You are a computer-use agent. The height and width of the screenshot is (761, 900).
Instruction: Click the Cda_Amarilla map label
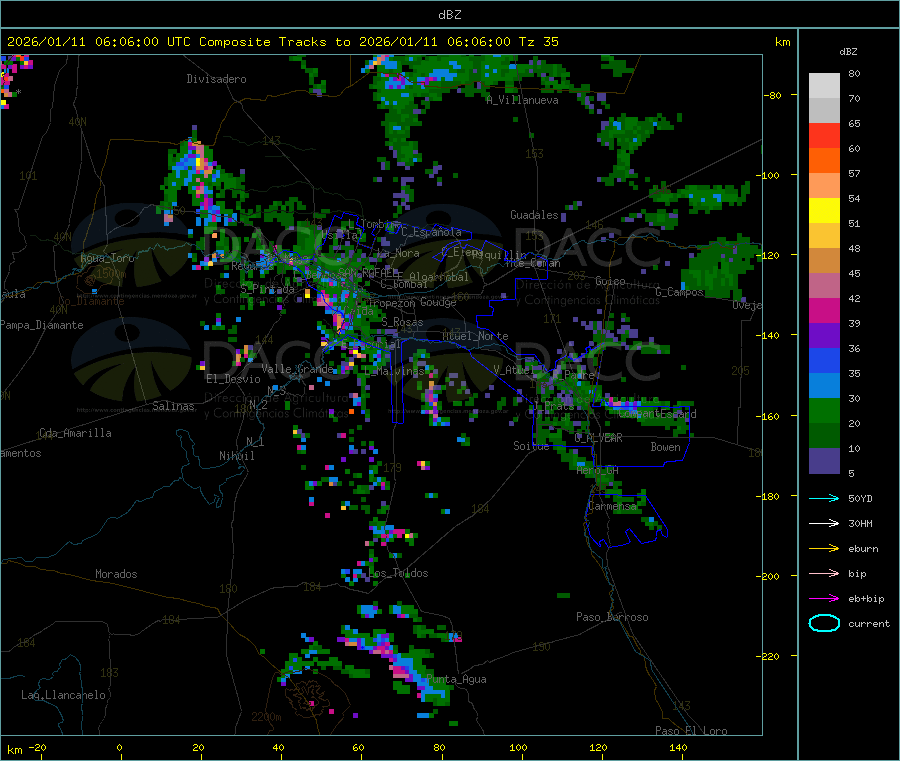(75, 433)
